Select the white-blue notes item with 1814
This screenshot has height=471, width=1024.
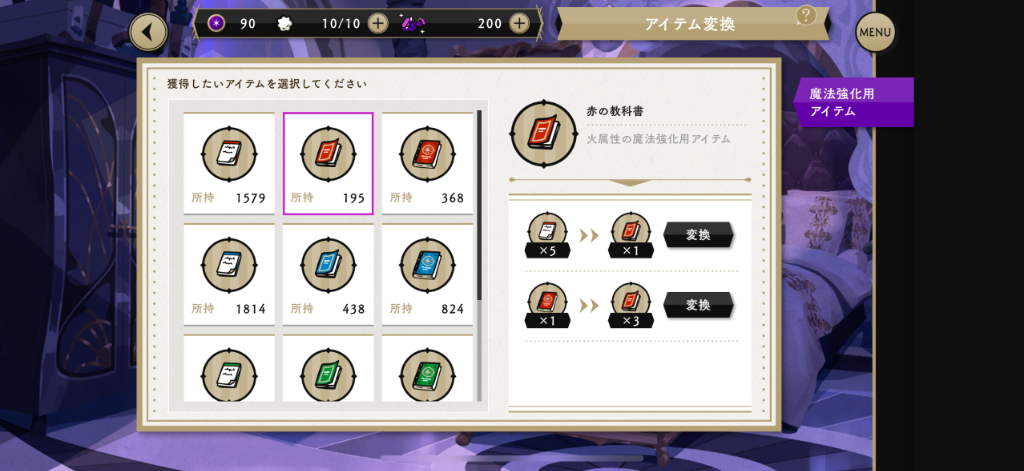pos(229,274)
